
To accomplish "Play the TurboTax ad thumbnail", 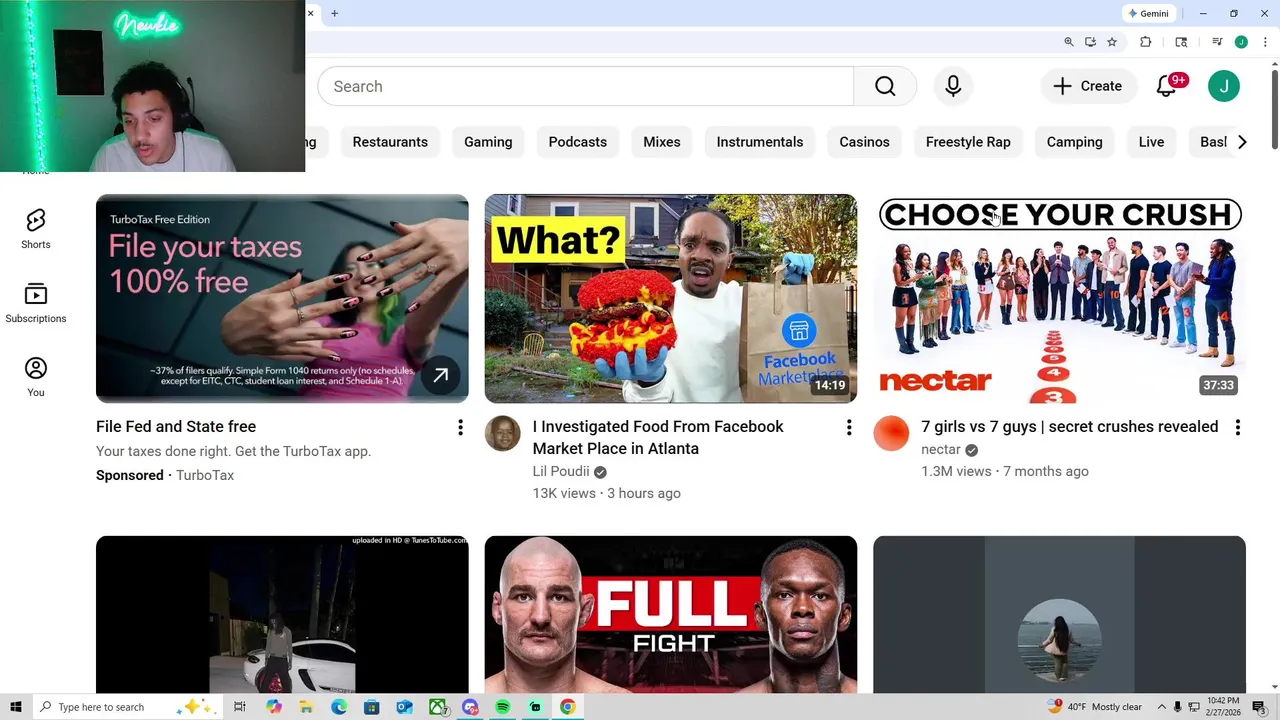I will [282, 299].
